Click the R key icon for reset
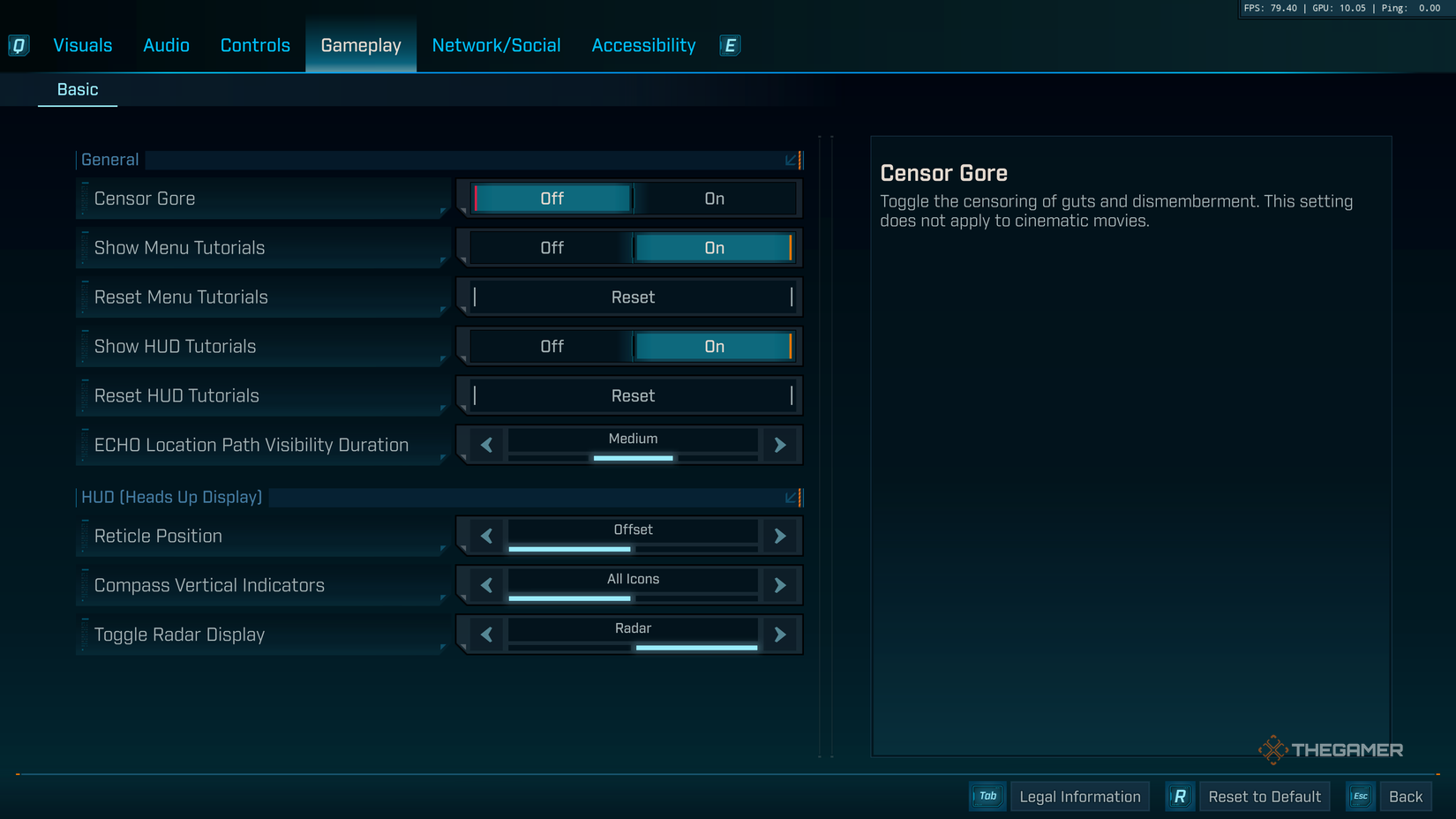 pyautogui.click(x=1180, y=796)
